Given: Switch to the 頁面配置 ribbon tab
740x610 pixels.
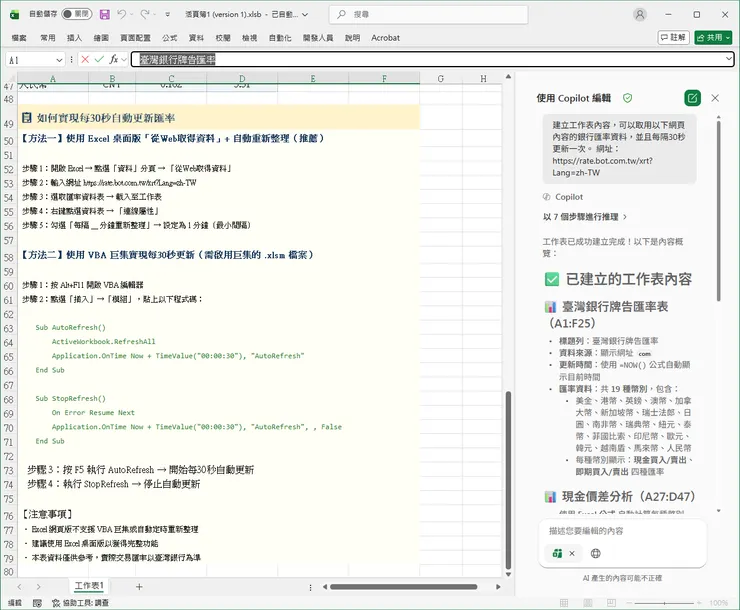Looking at the screenshot, I should tap(135, 38).
